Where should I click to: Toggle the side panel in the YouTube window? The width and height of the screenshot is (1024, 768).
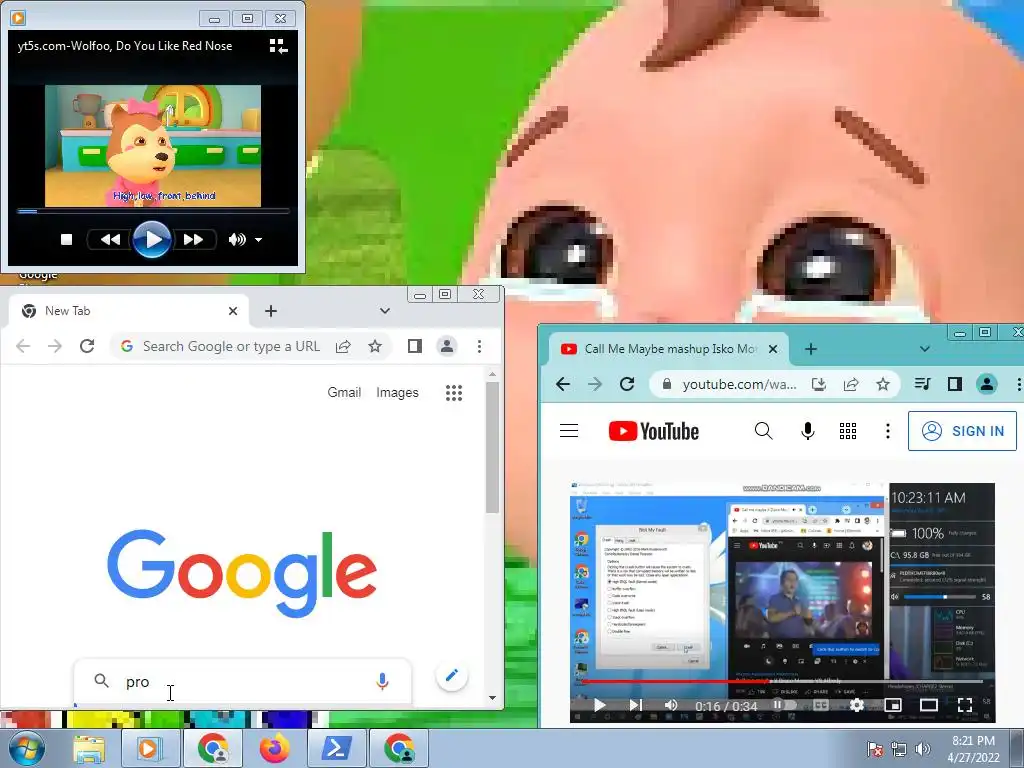pyautogui.click(x=955, y=384)
